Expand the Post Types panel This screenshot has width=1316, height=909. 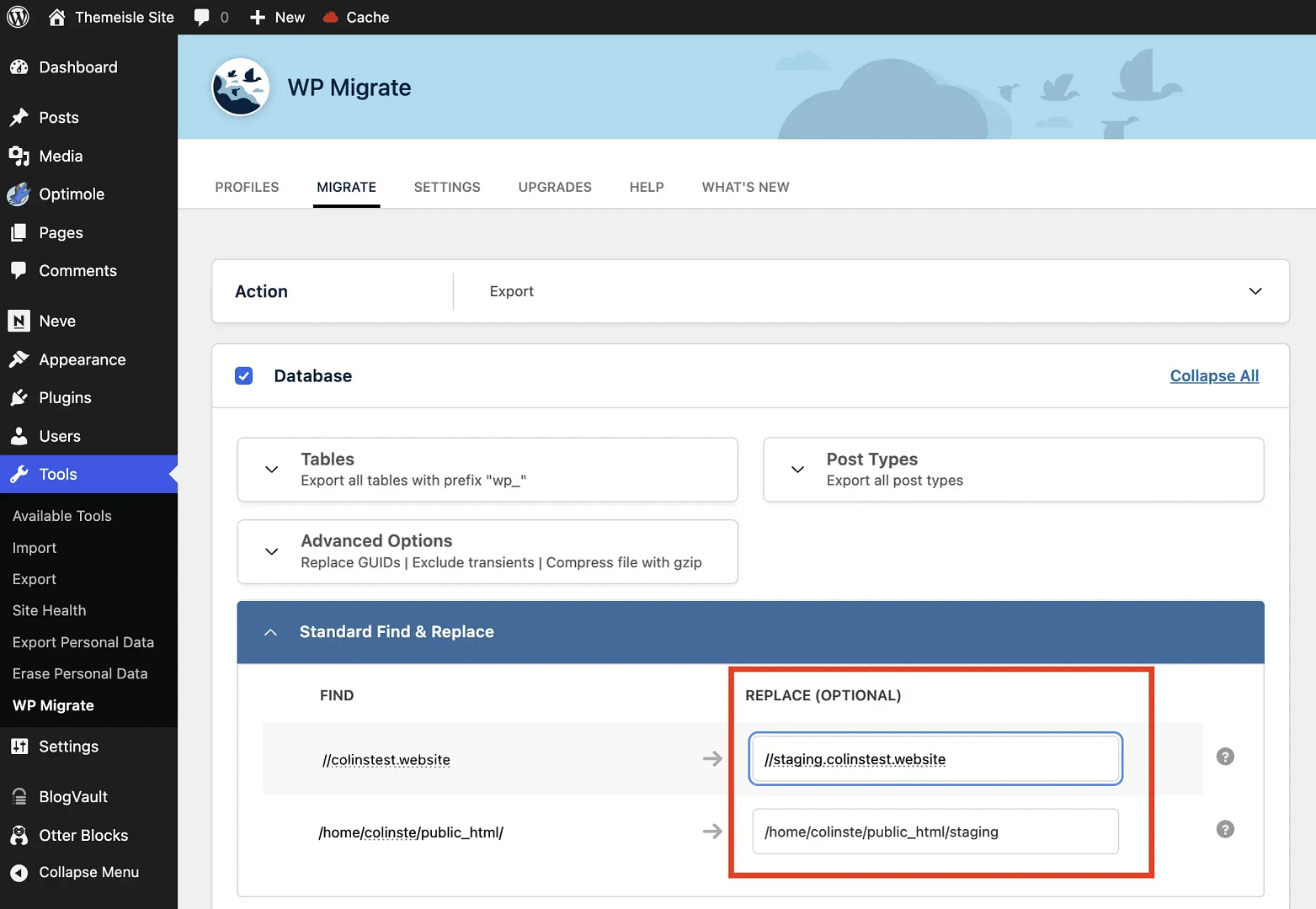tap(1013, 470)
